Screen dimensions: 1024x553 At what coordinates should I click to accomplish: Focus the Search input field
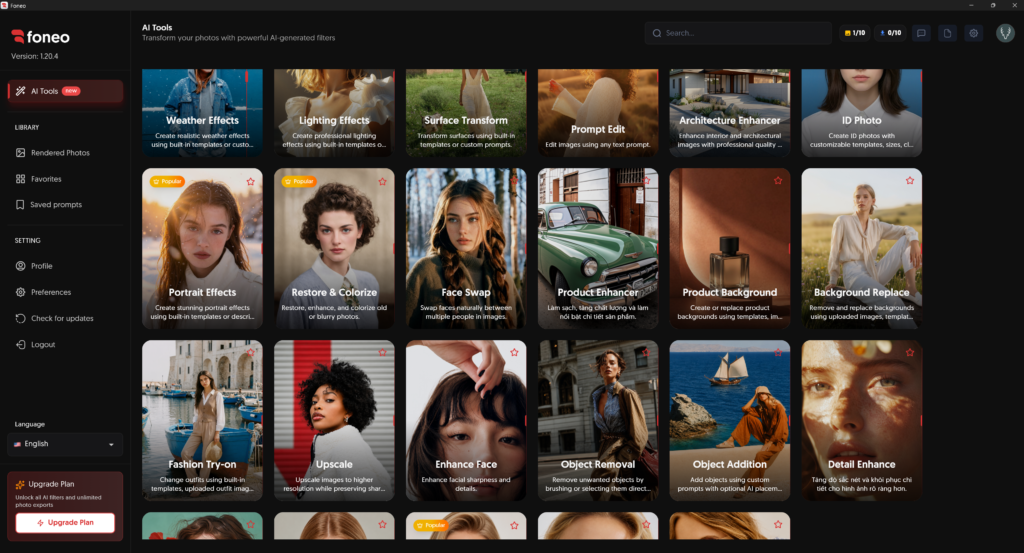tap(738, 33)
